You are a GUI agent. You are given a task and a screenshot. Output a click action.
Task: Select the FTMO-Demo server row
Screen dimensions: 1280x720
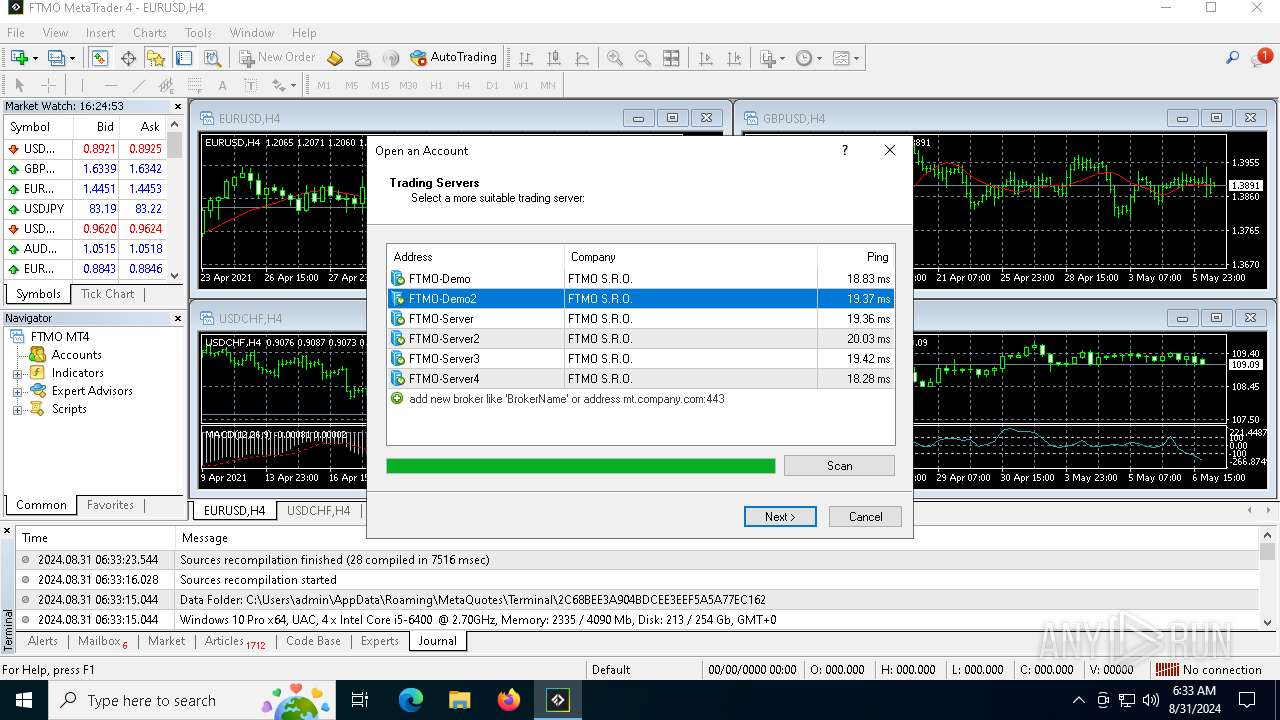point(640,279)
